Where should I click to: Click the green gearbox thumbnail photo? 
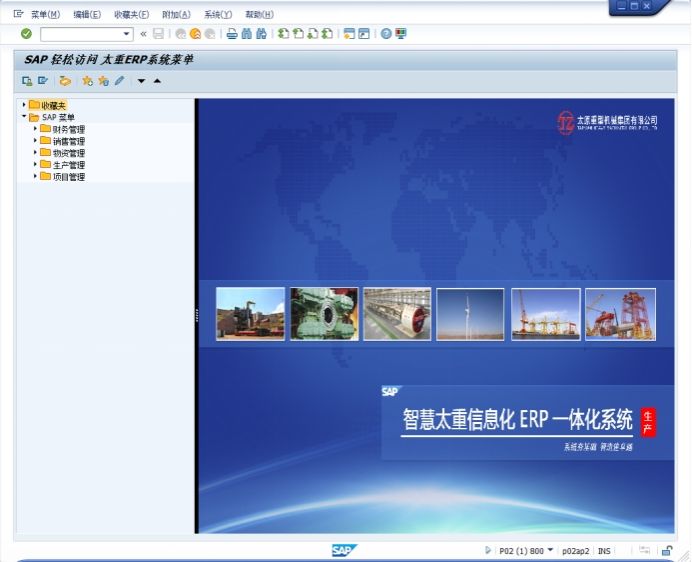point(324,314)
